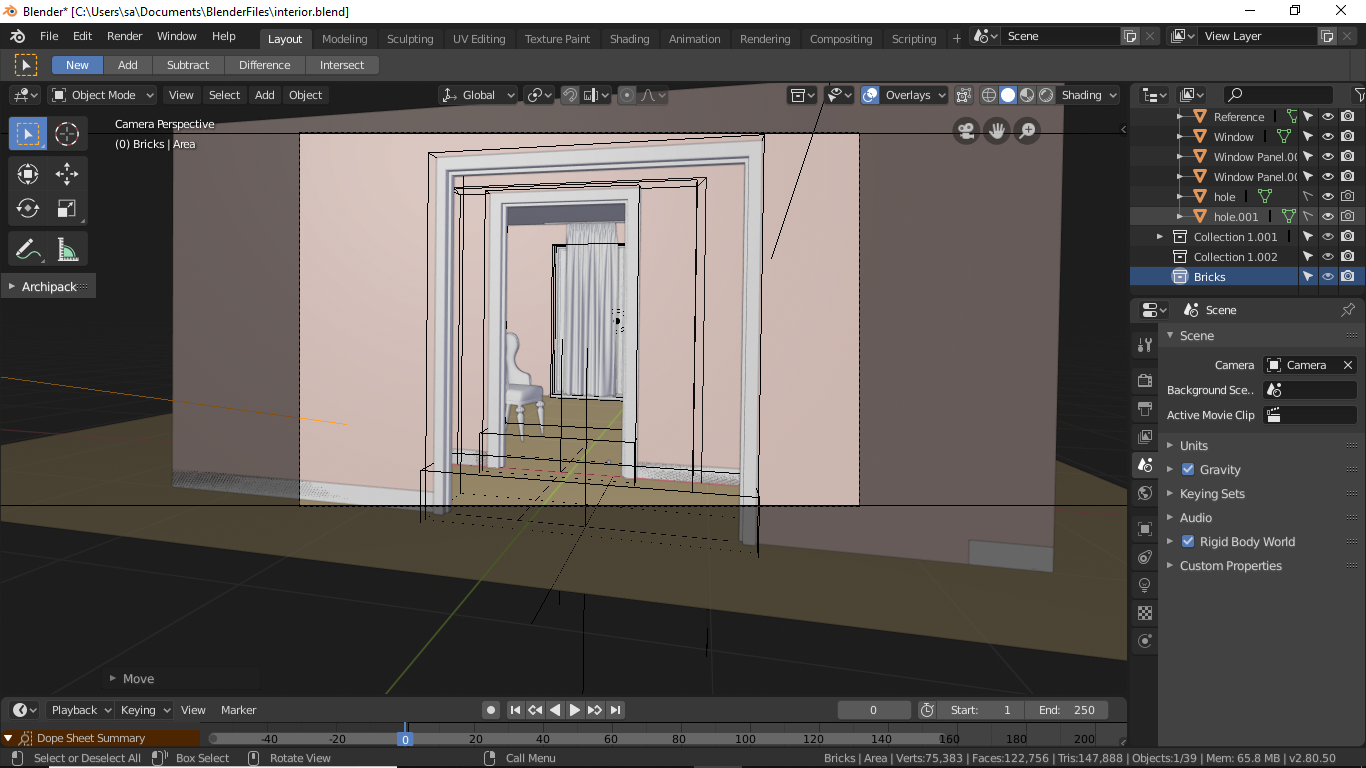This screenshot has width=1366, height=768.
Task: Activate the Rotate tool
Action: [x=27, y=208]
